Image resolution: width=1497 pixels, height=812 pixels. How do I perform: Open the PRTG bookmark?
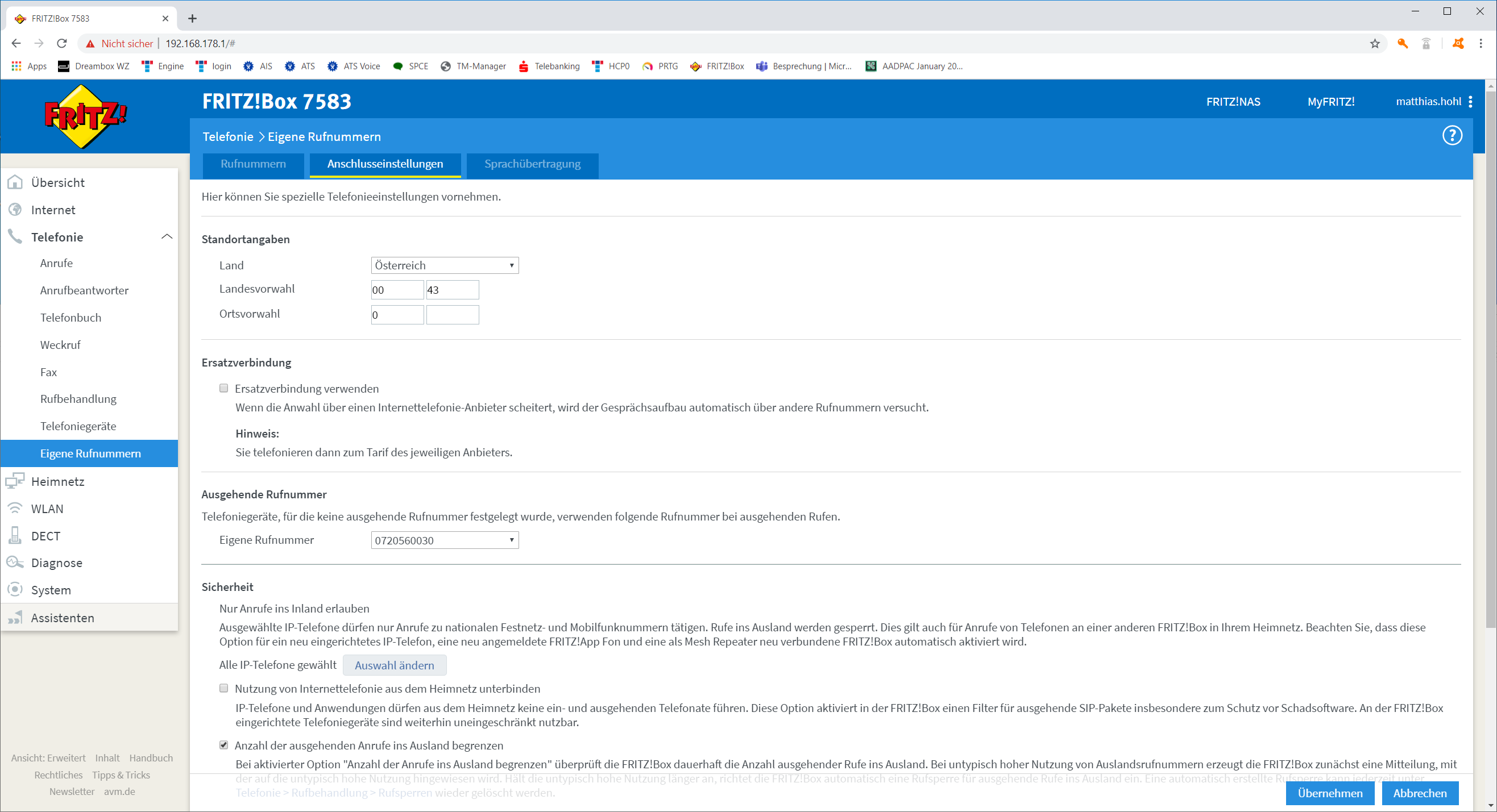pyautogui.click(x=660, y=66)
